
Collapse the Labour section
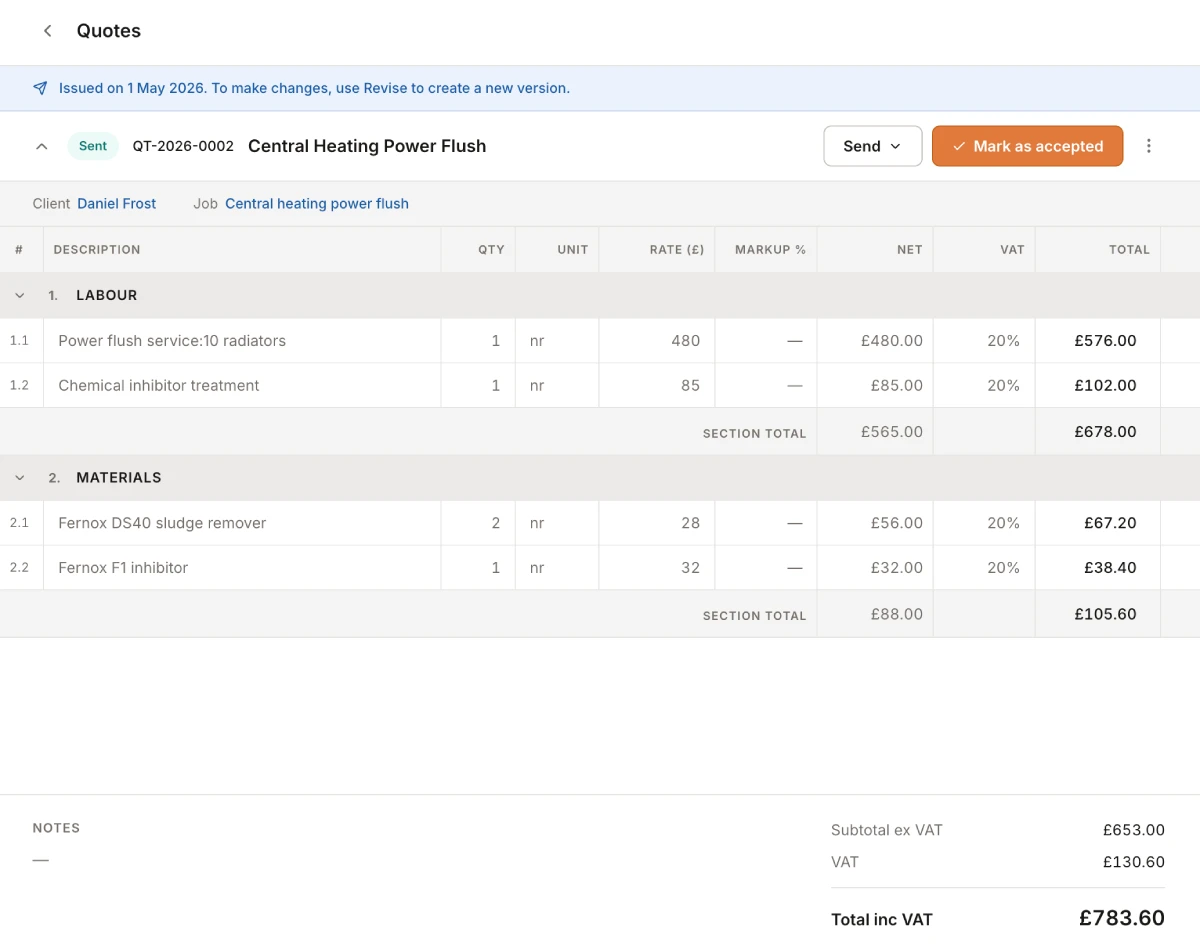(20, 296)
